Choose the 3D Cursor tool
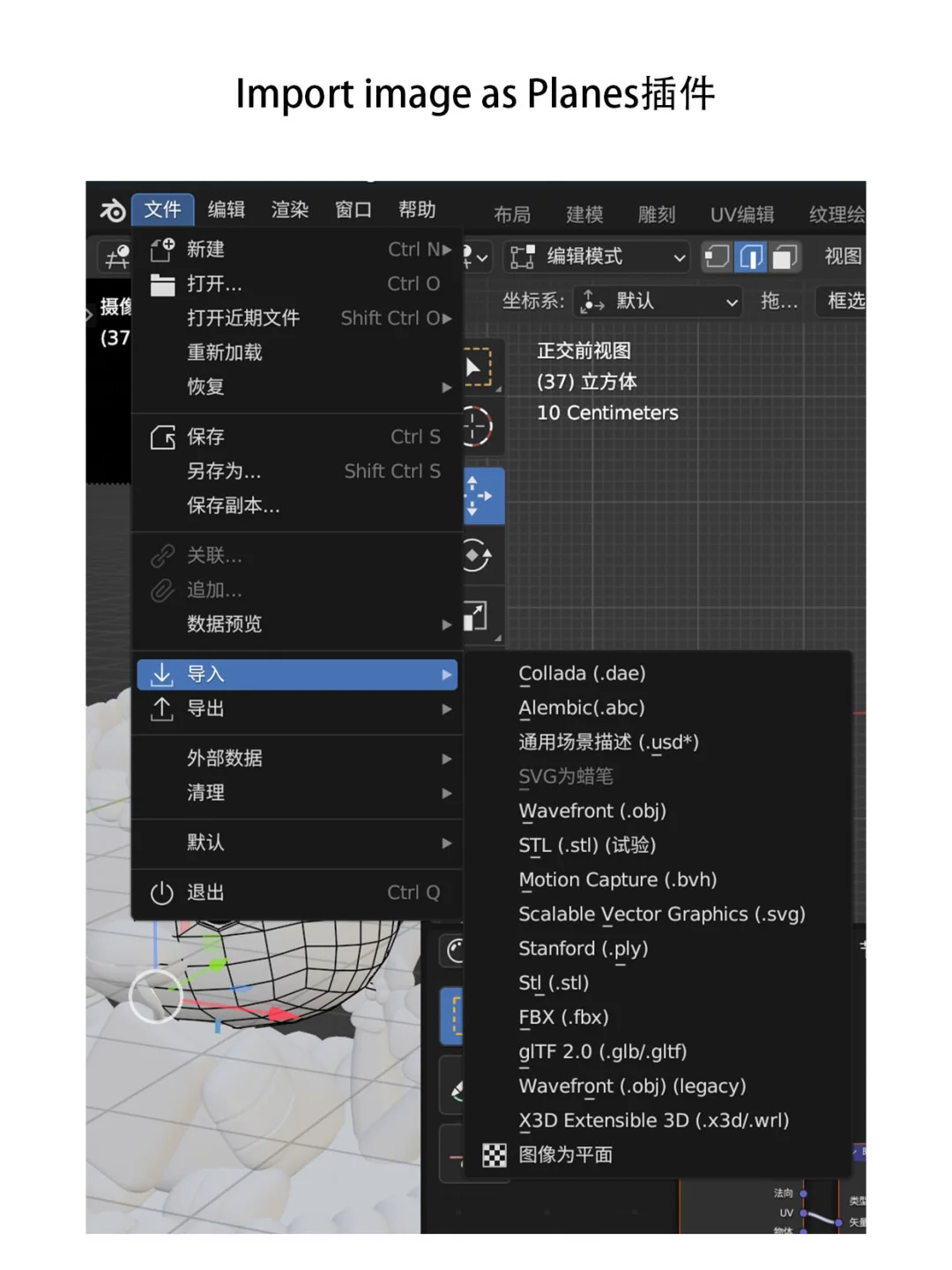The image size is (952, 1270). coord(477,426)
